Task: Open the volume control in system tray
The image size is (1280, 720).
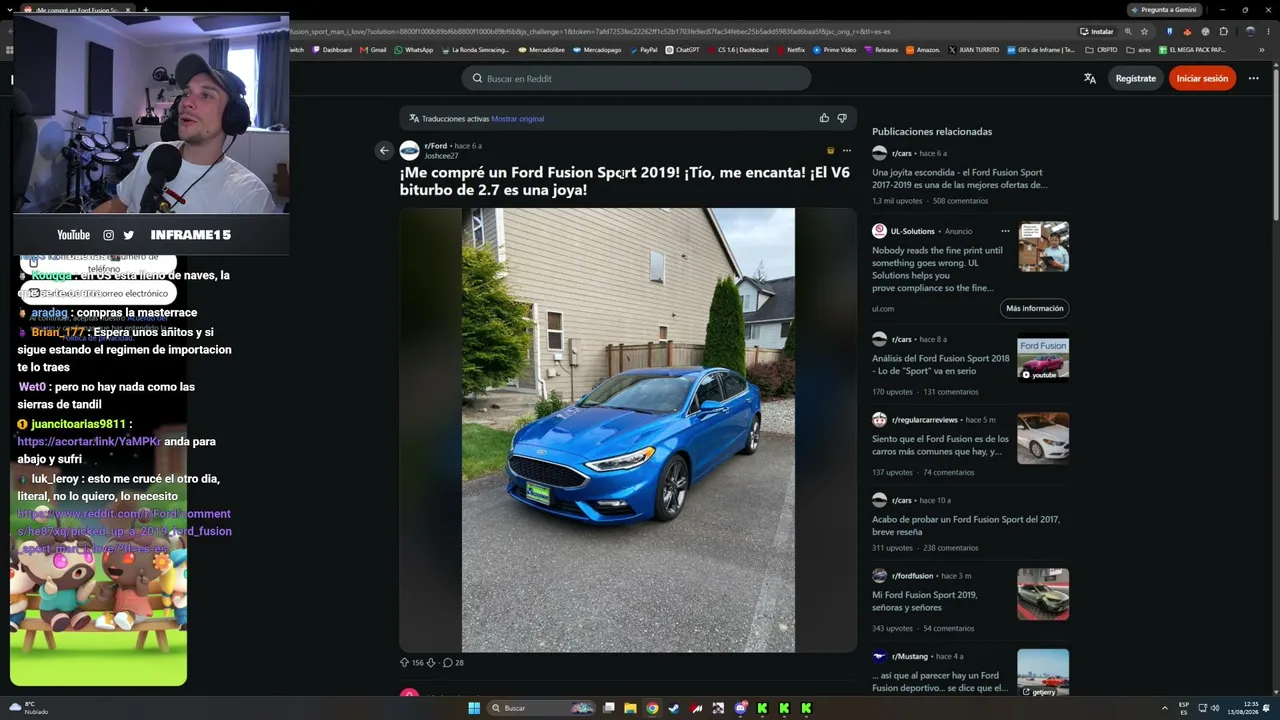Action: 1215,708
